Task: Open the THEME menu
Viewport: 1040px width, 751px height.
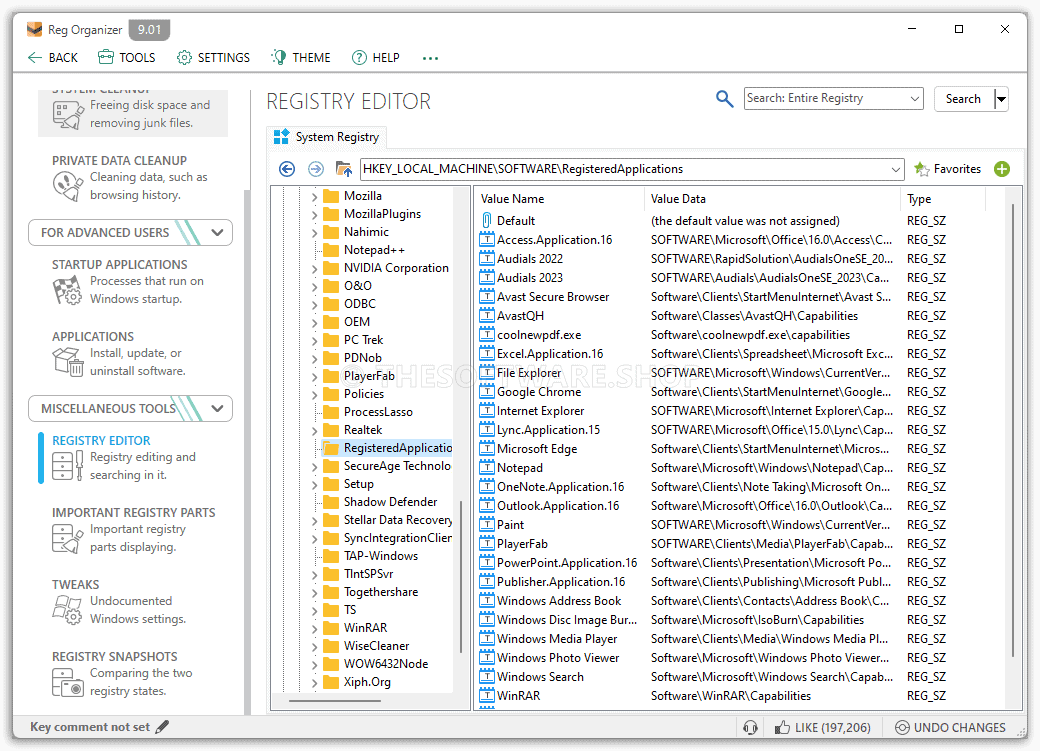Action: coord(300,58)
